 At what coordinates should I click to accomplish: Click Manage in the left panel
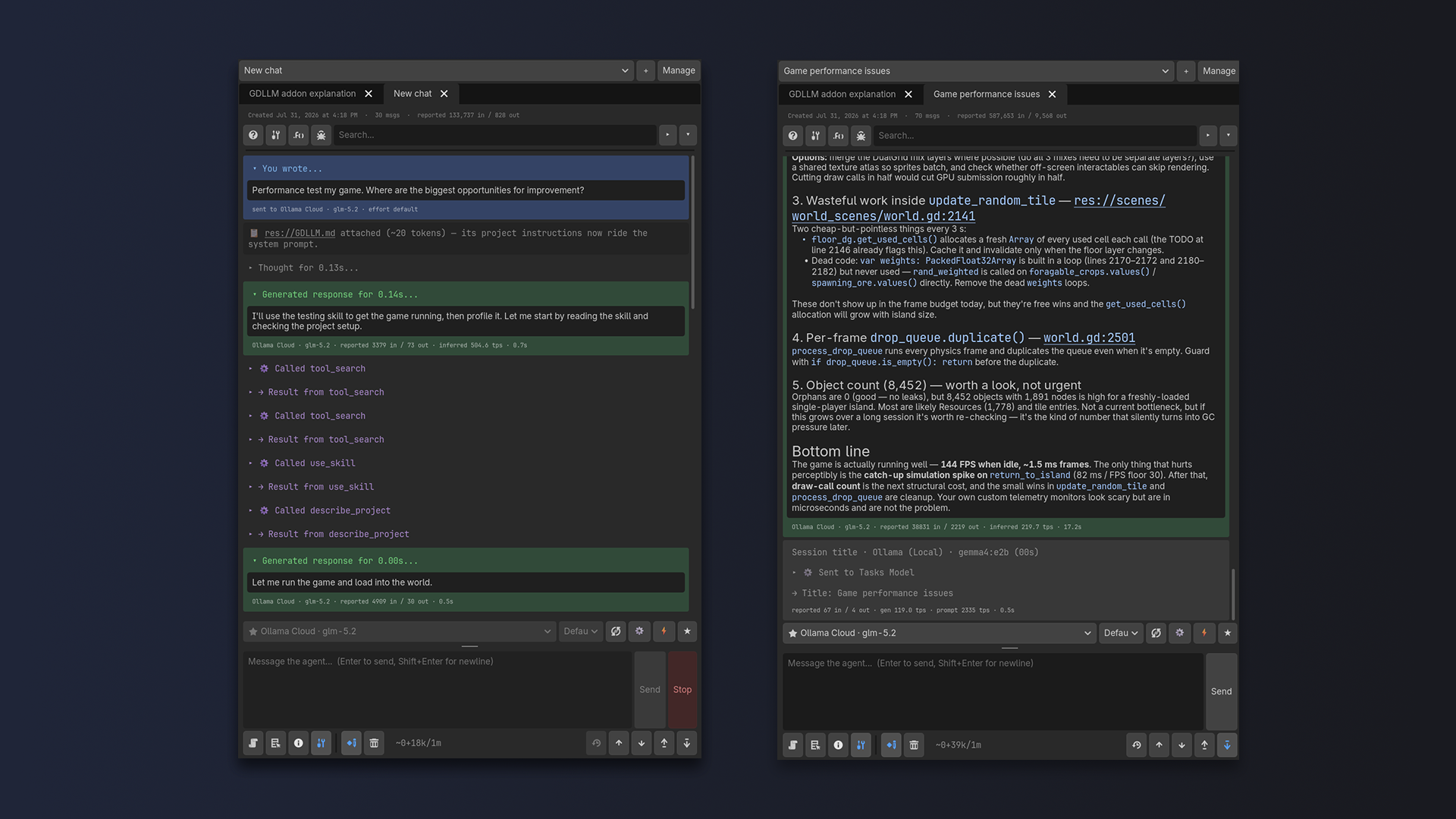click(x=679, y=71)
